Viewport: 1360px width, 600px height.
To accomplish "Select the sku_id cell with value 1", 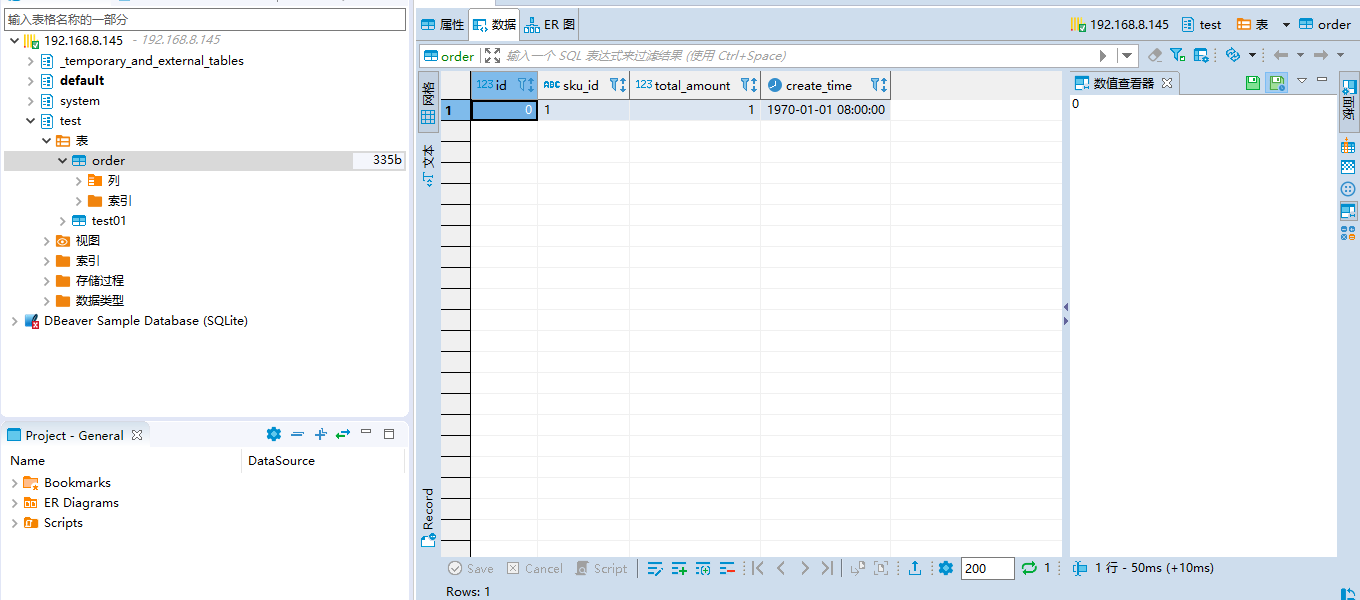I will (583, 110).
